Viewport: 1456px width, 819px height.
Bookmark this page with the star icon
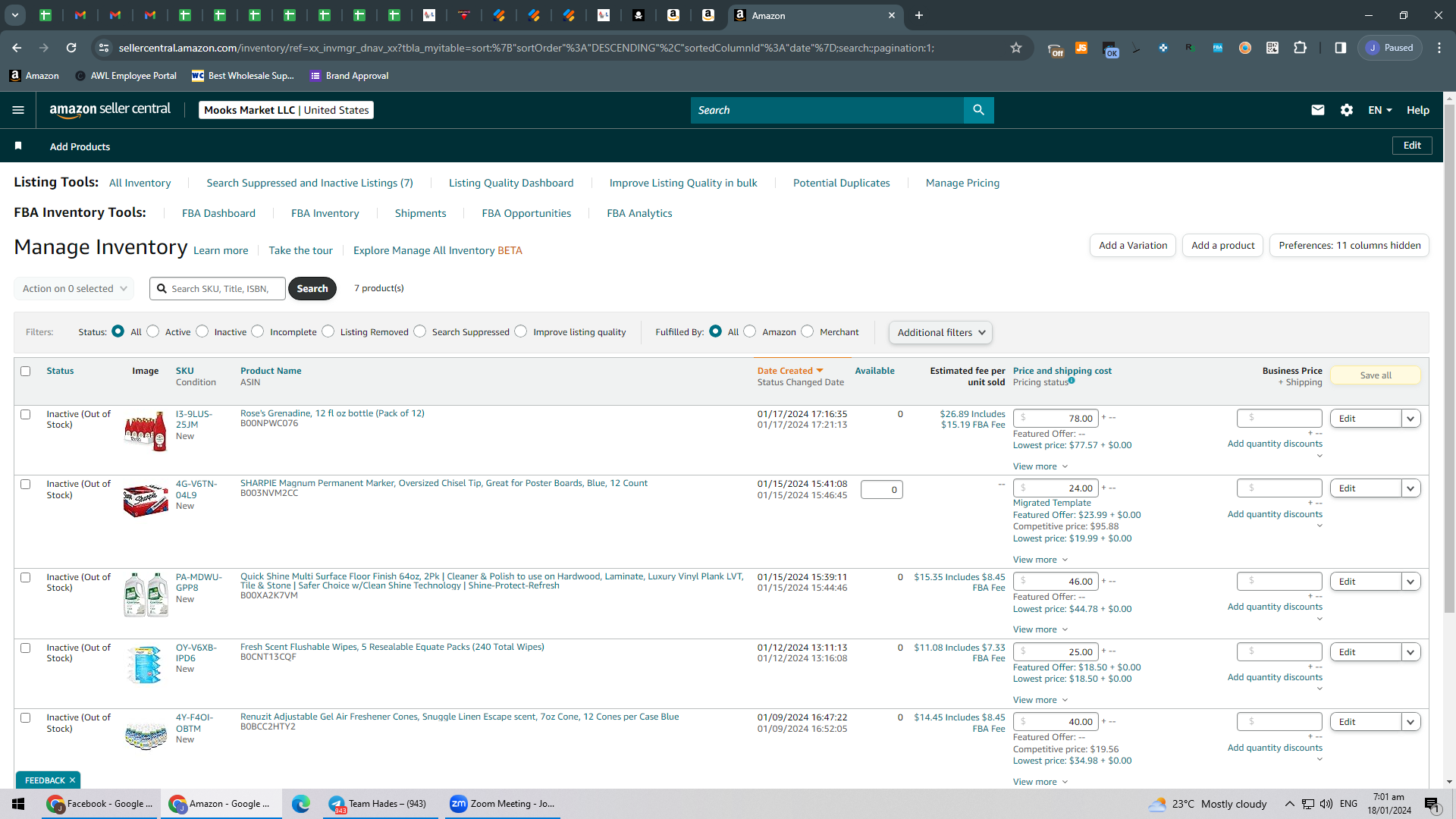1016,48
